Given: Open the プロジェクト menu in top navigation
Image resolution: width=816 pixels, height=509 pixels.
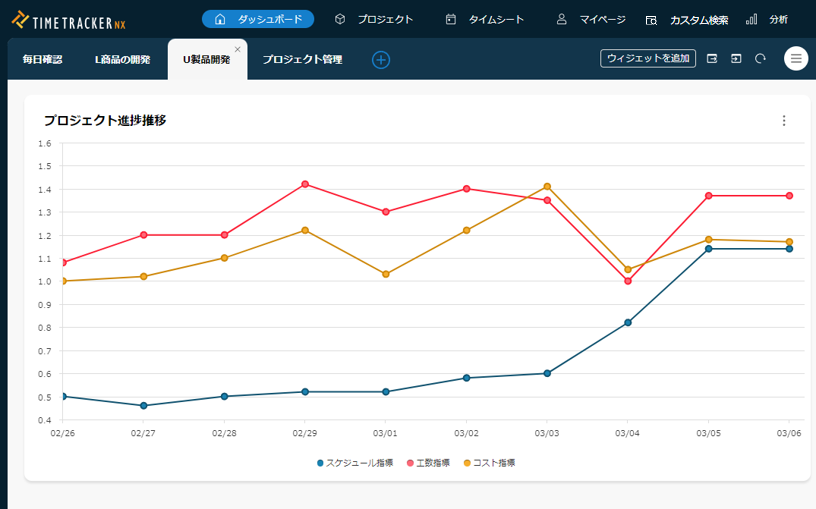Looking at the screenshot, I should [373, 19].
